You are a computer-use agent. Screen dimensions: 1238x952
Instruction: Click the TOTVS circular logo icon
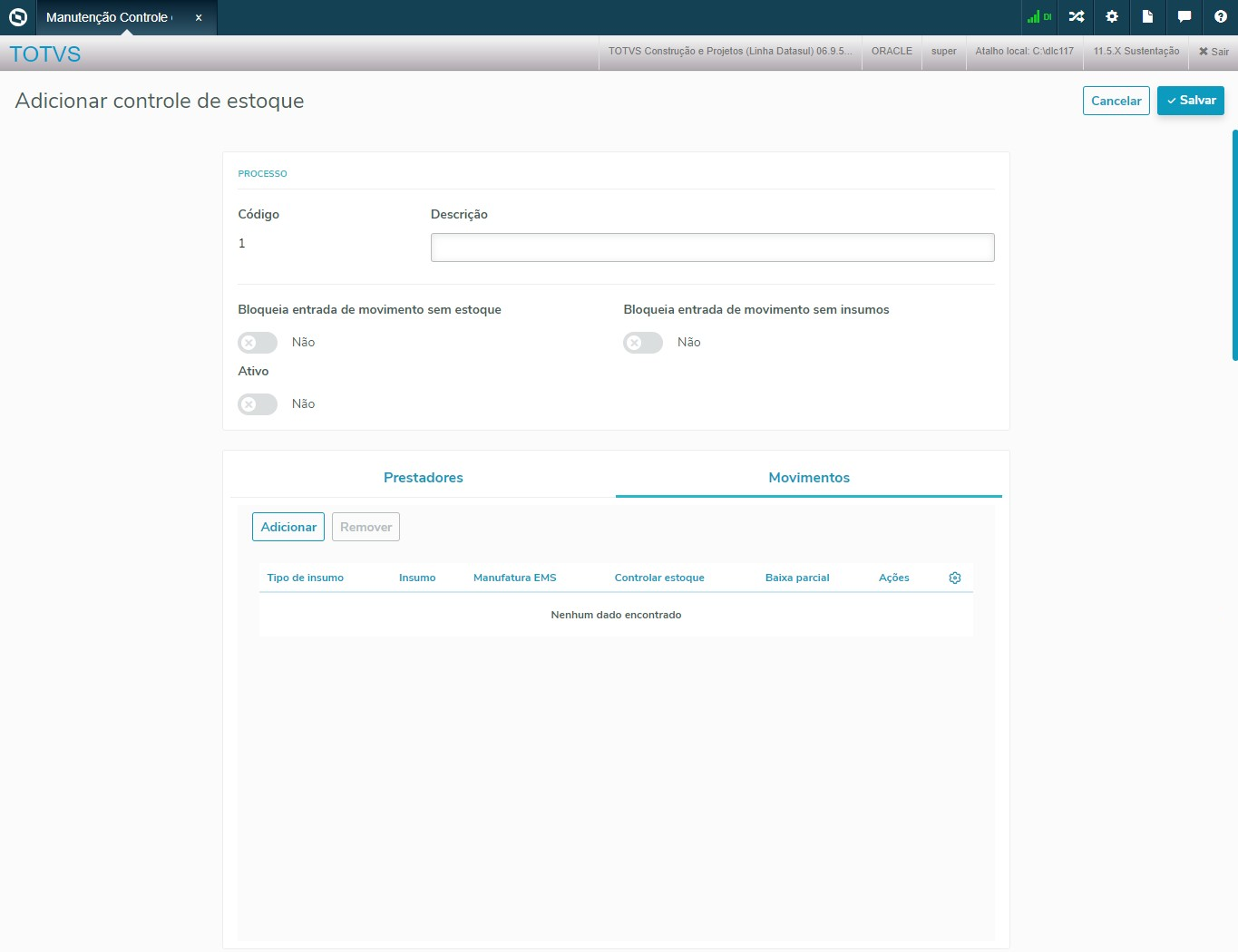18,17
